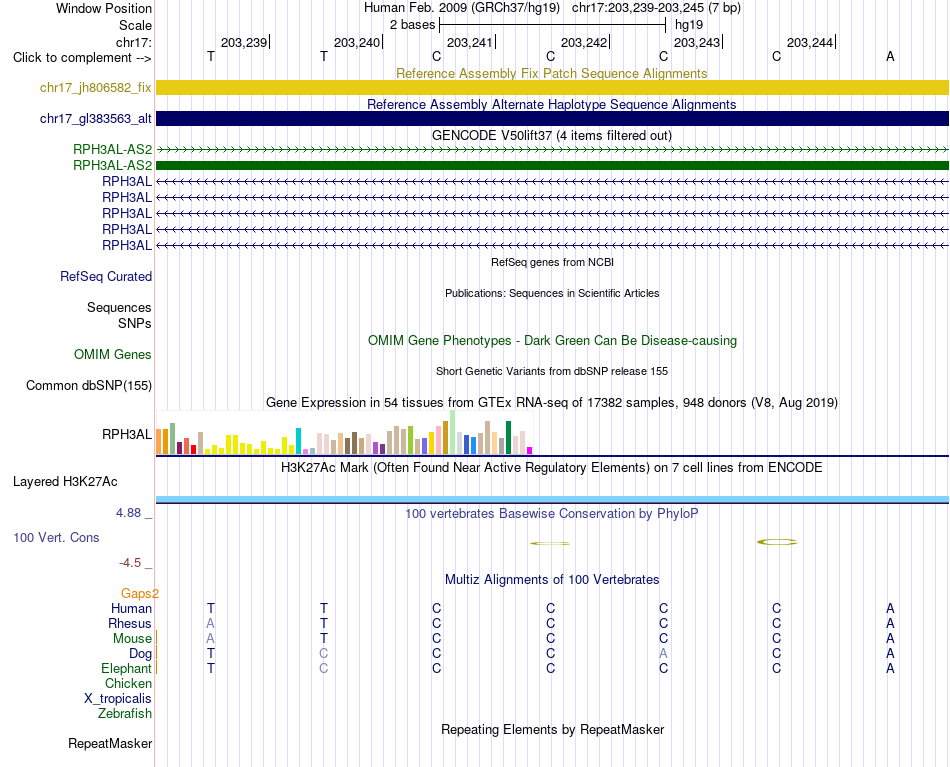
Task: Open the OMIM Genes track label
Action: 113,354
